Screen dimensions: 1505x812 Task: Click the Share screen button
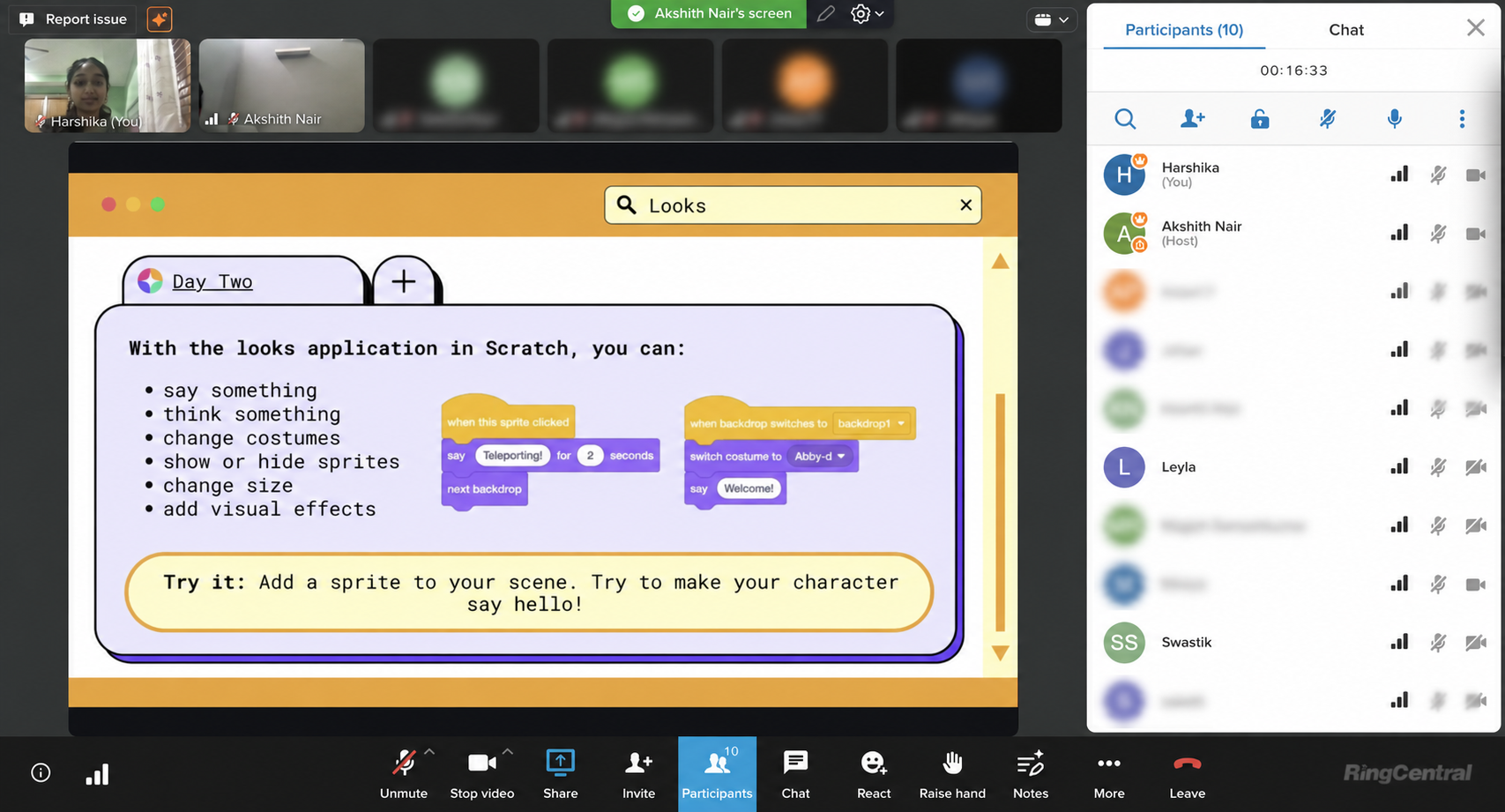[561, 774]
